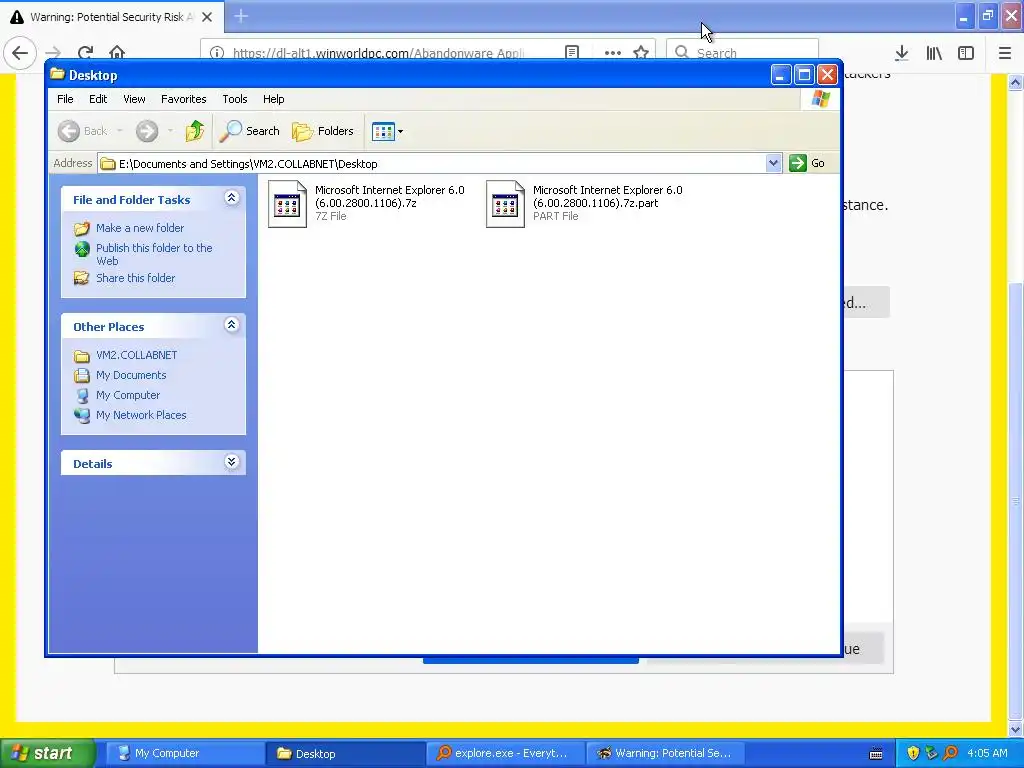Click Make a new folder
Viewport: 1024px width, 768px height.
(140, 228)
